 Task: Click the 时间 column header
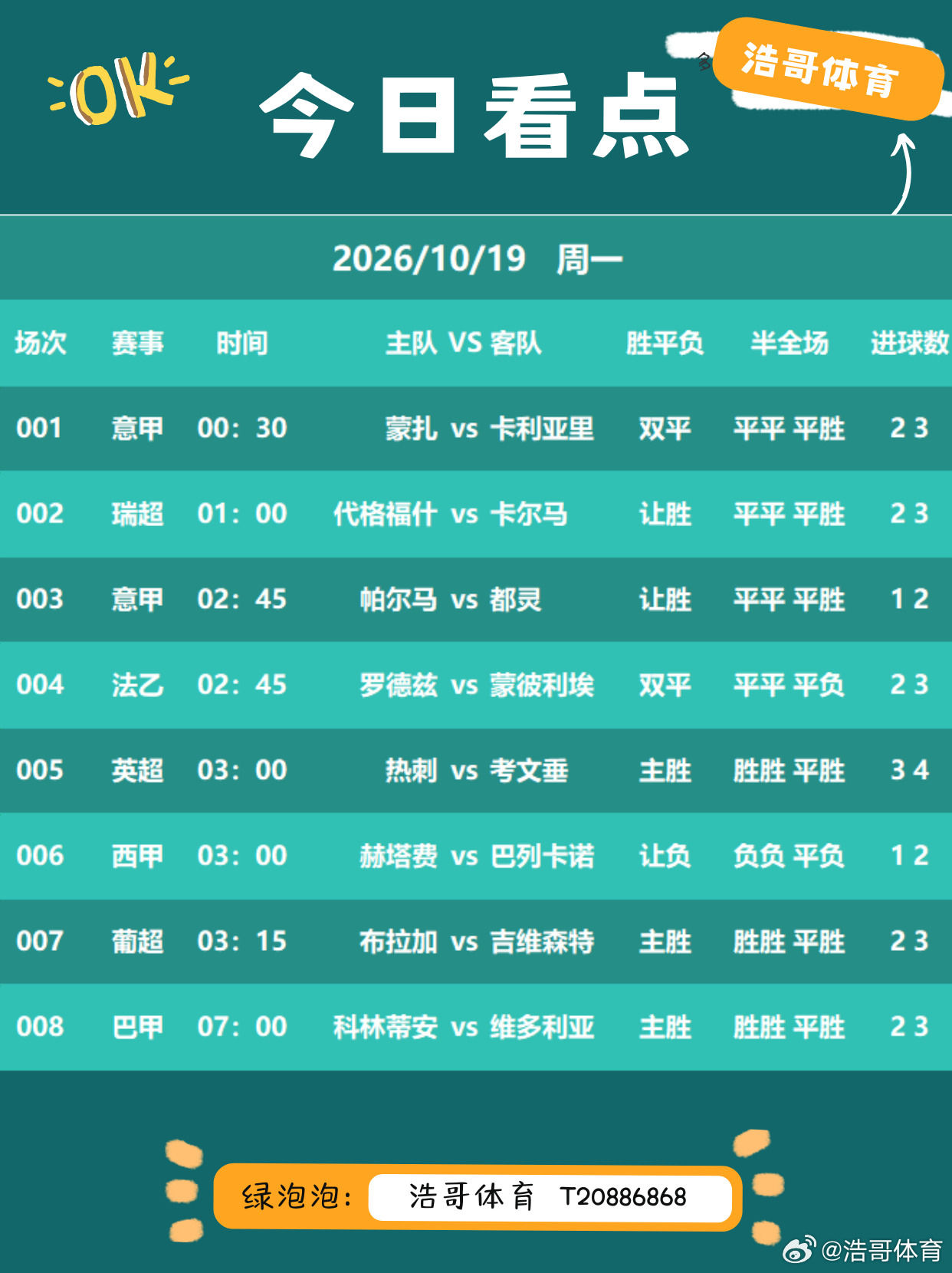coord(242,343)
